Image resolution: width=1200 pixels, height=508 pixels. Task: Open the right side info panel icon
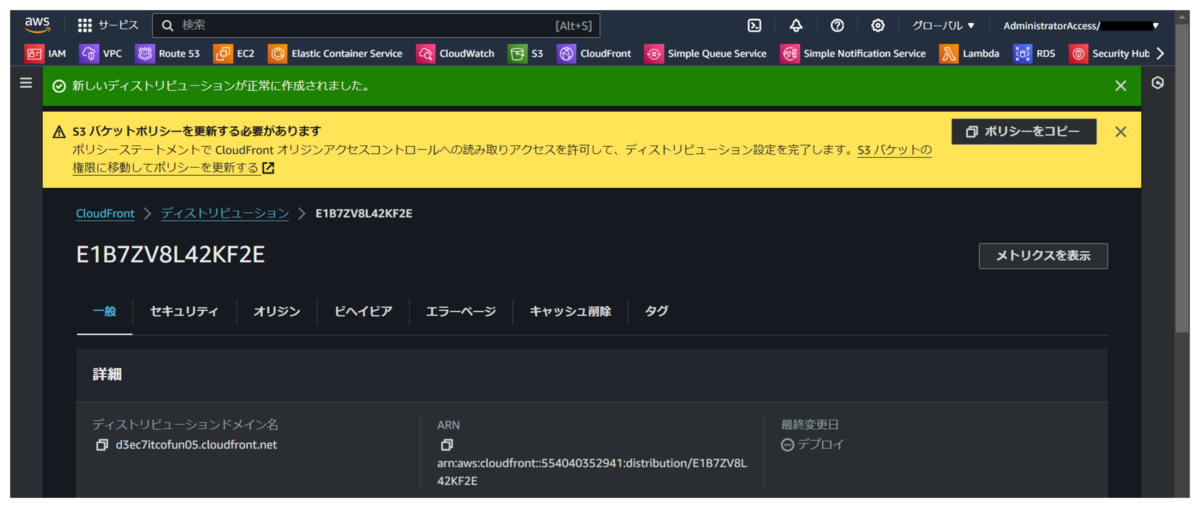[1157, 83]
